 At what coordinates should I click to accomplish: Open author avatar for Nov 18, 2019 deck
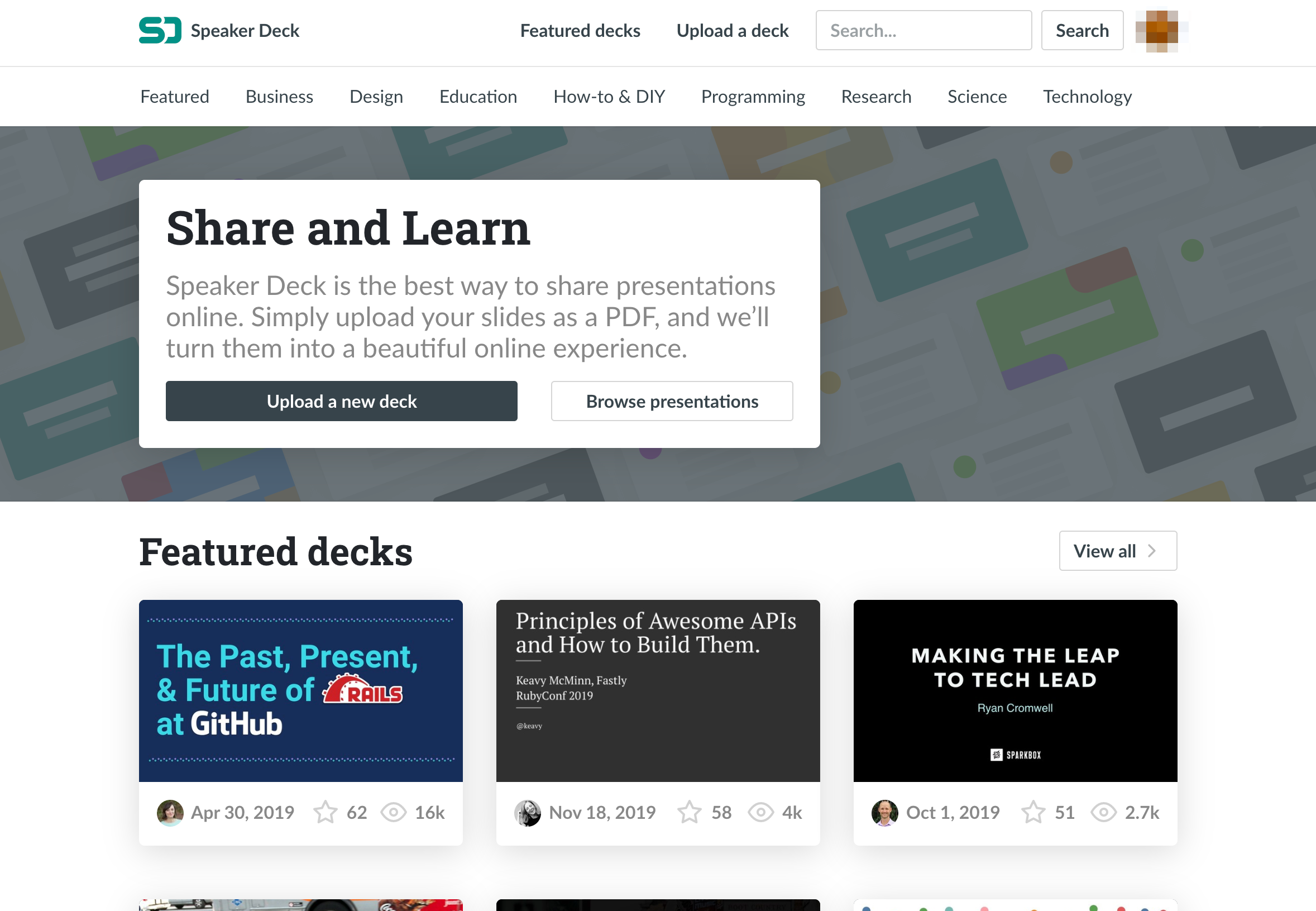(528, 813)
